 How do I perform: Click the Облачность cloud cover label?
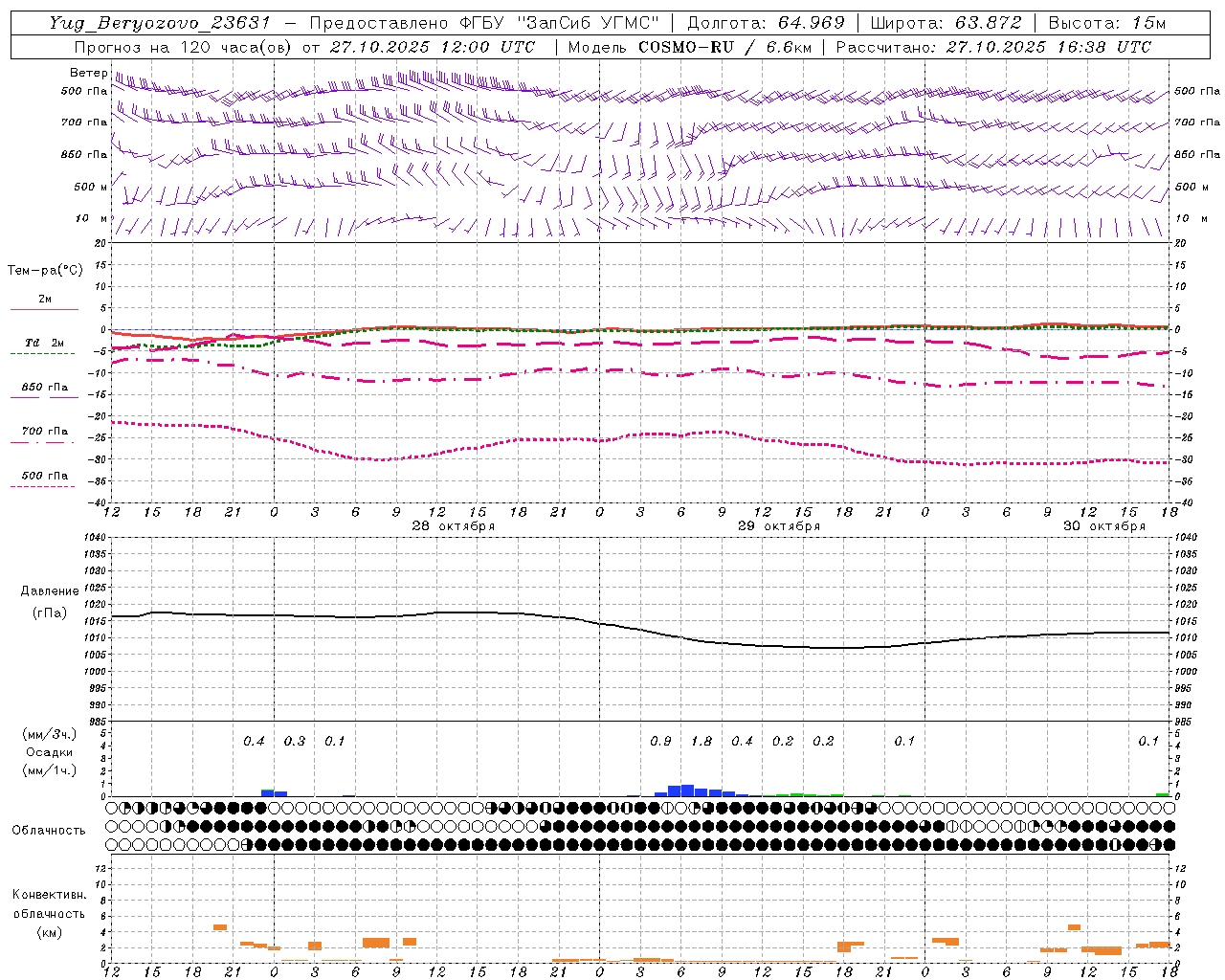49,831
